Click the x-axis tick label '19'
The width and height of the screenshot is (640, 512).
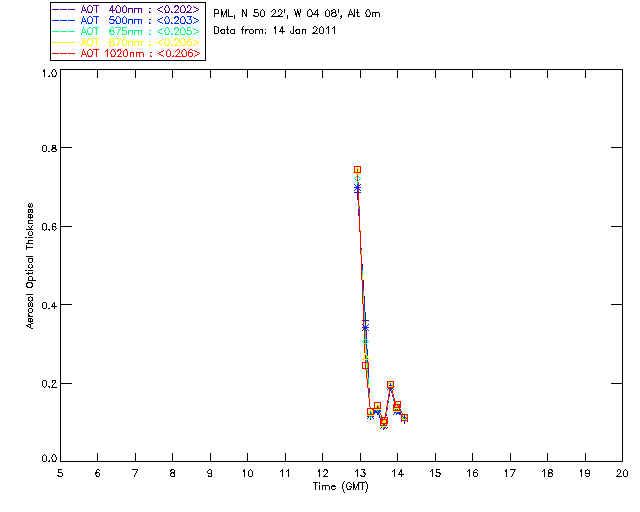click(x=585, y=473)
